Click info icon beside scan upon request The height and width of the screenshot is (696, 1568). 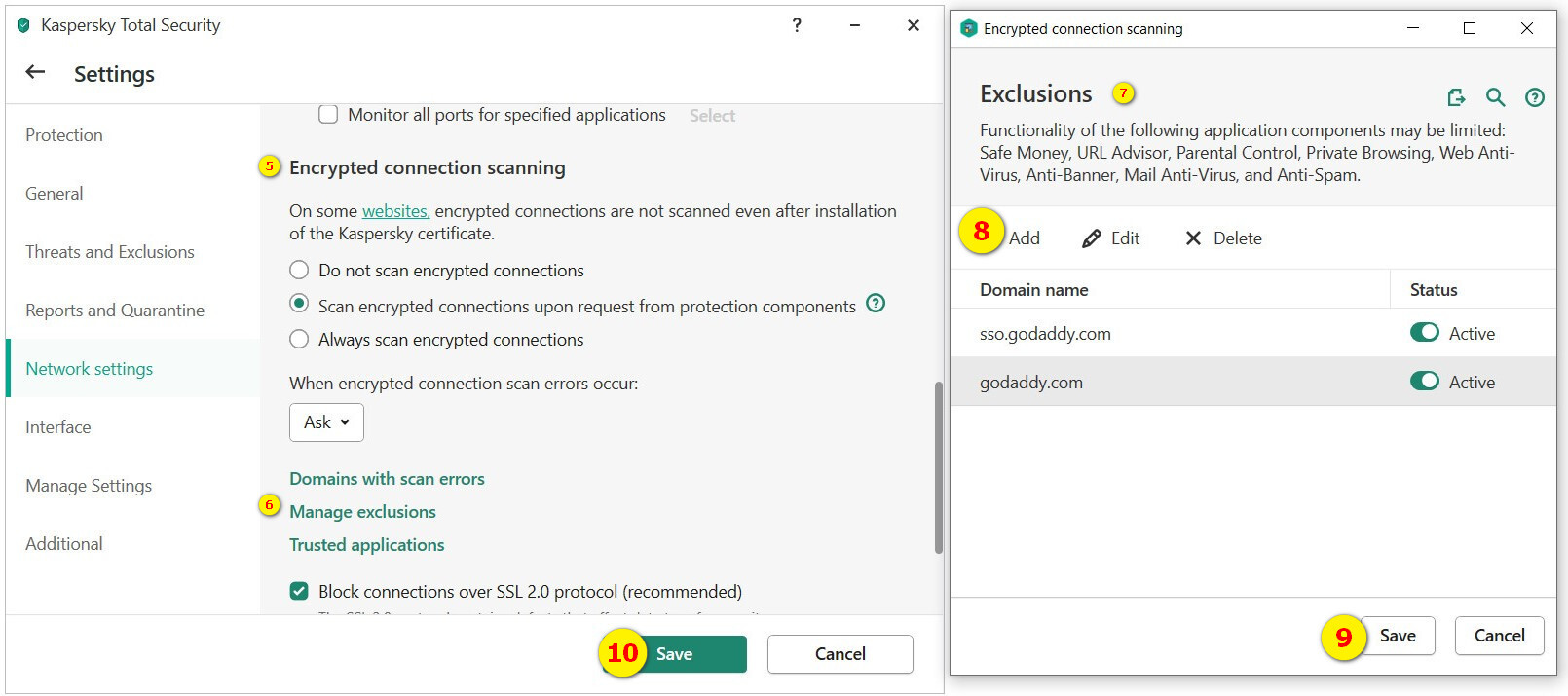click(876, 303)
